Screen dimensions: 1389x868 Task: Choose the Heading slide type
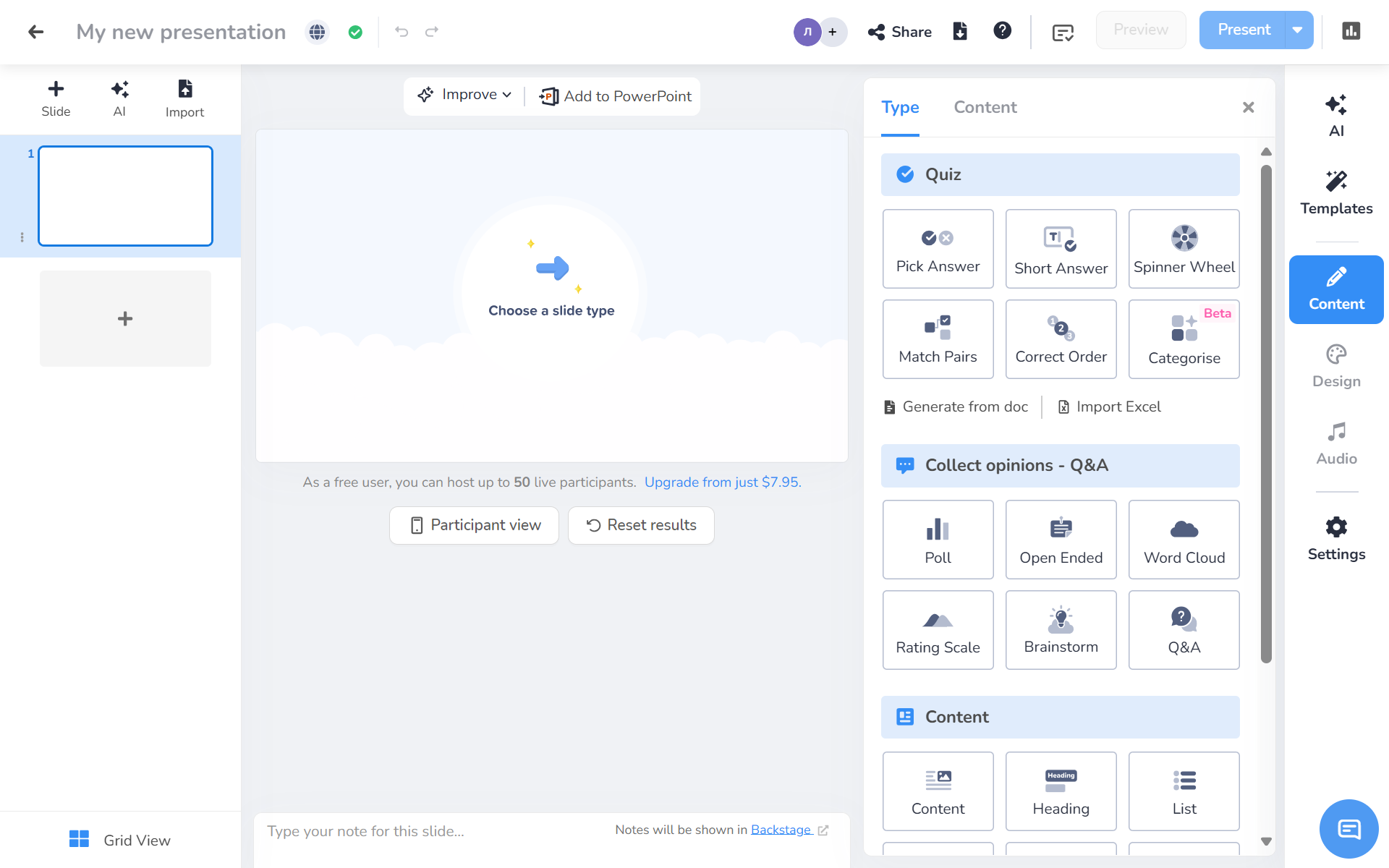click(1061, 791)
